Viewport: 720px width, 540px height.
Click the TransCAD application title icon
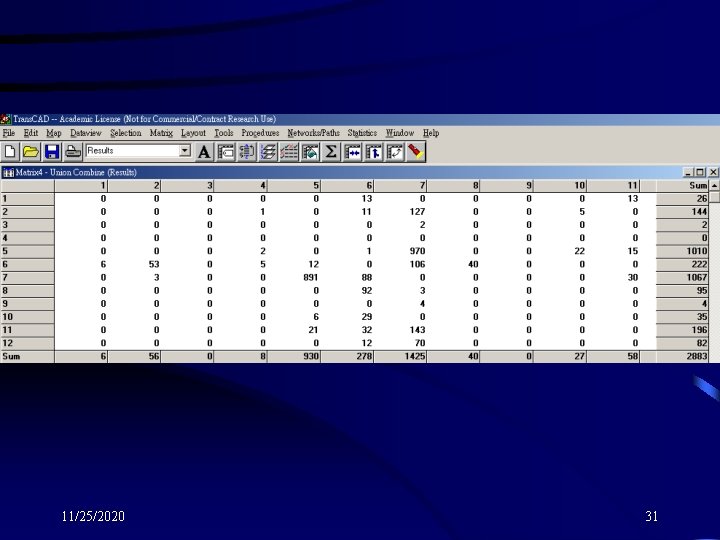[x=6, y=119]
